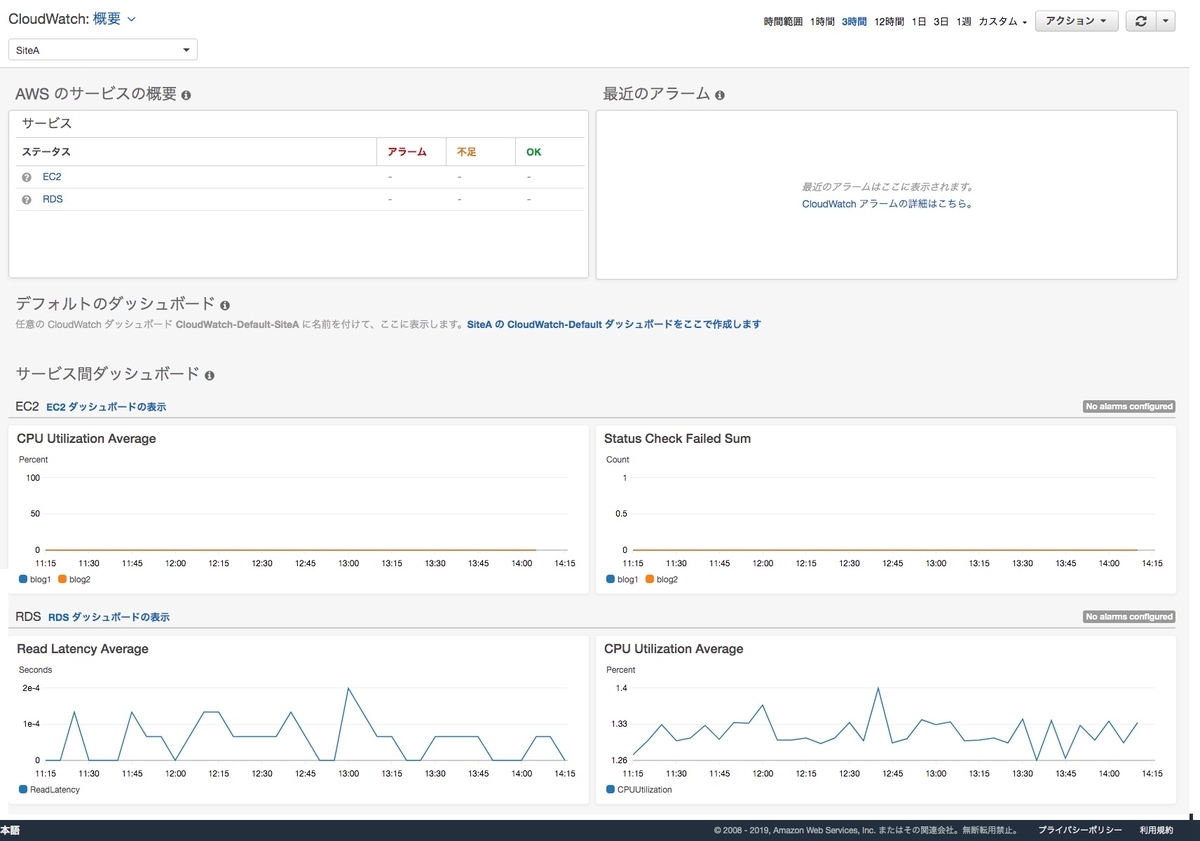Click the Read Latency line graph
Viewport: 1200px width, 841px height.
(x=305, y=724)
